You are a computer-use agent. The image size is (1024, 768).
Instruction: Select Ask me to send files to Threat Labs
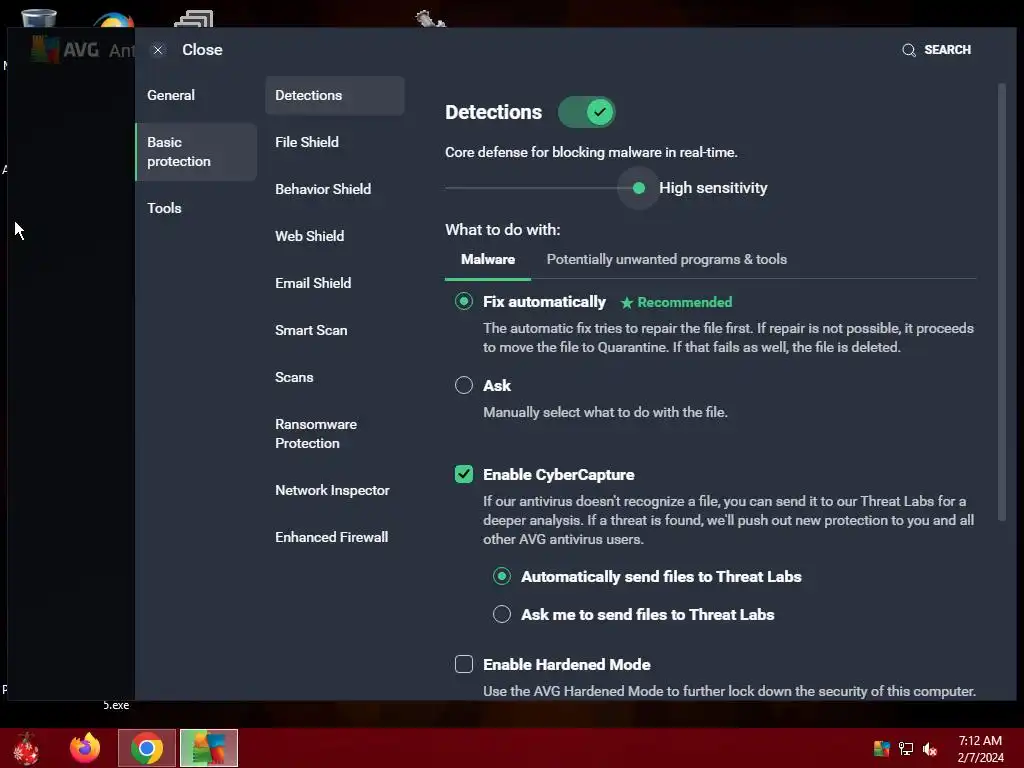pos(502,614)
